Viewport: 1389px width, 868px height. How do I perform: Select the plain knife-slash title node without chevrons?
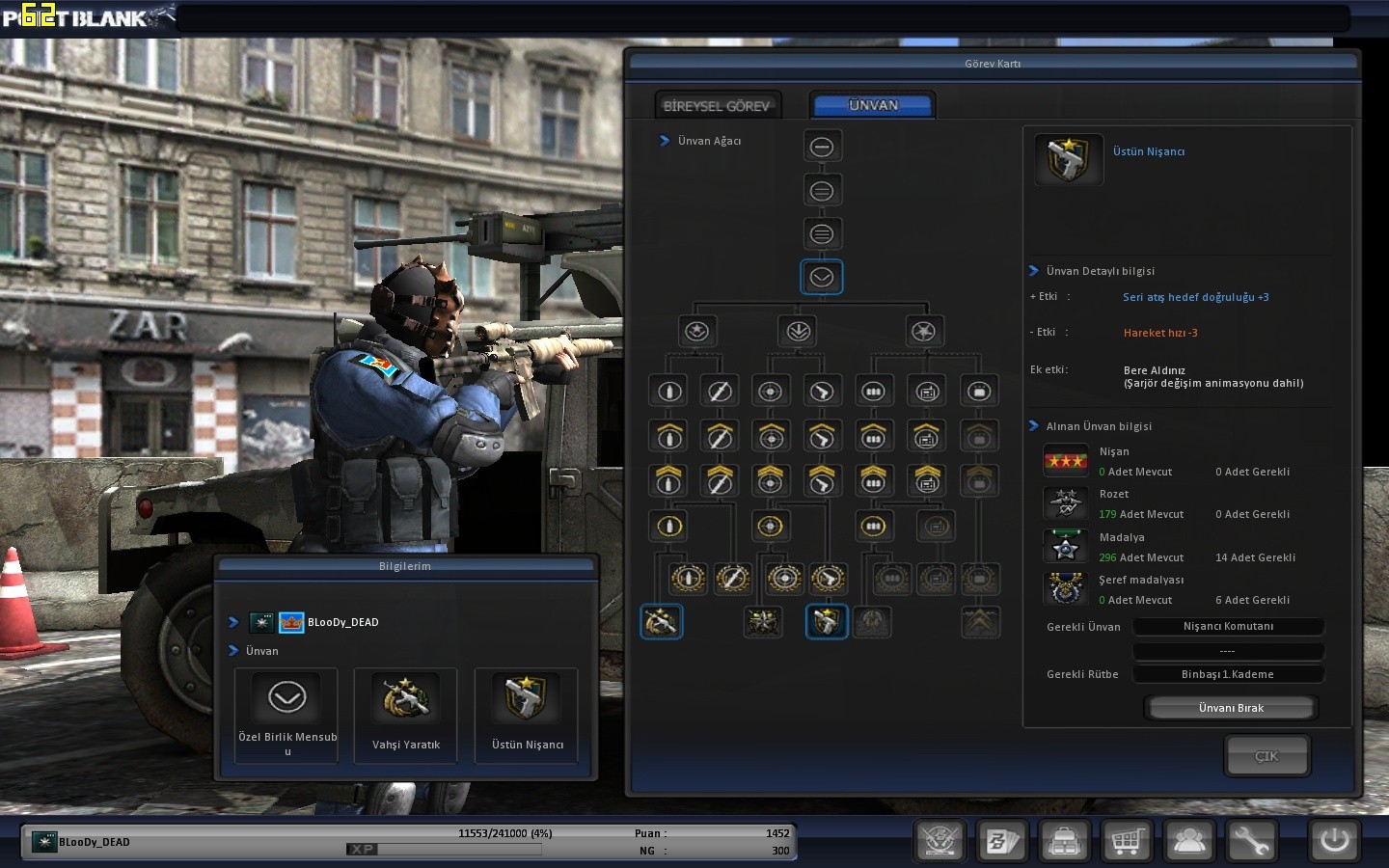pos(720,392)
